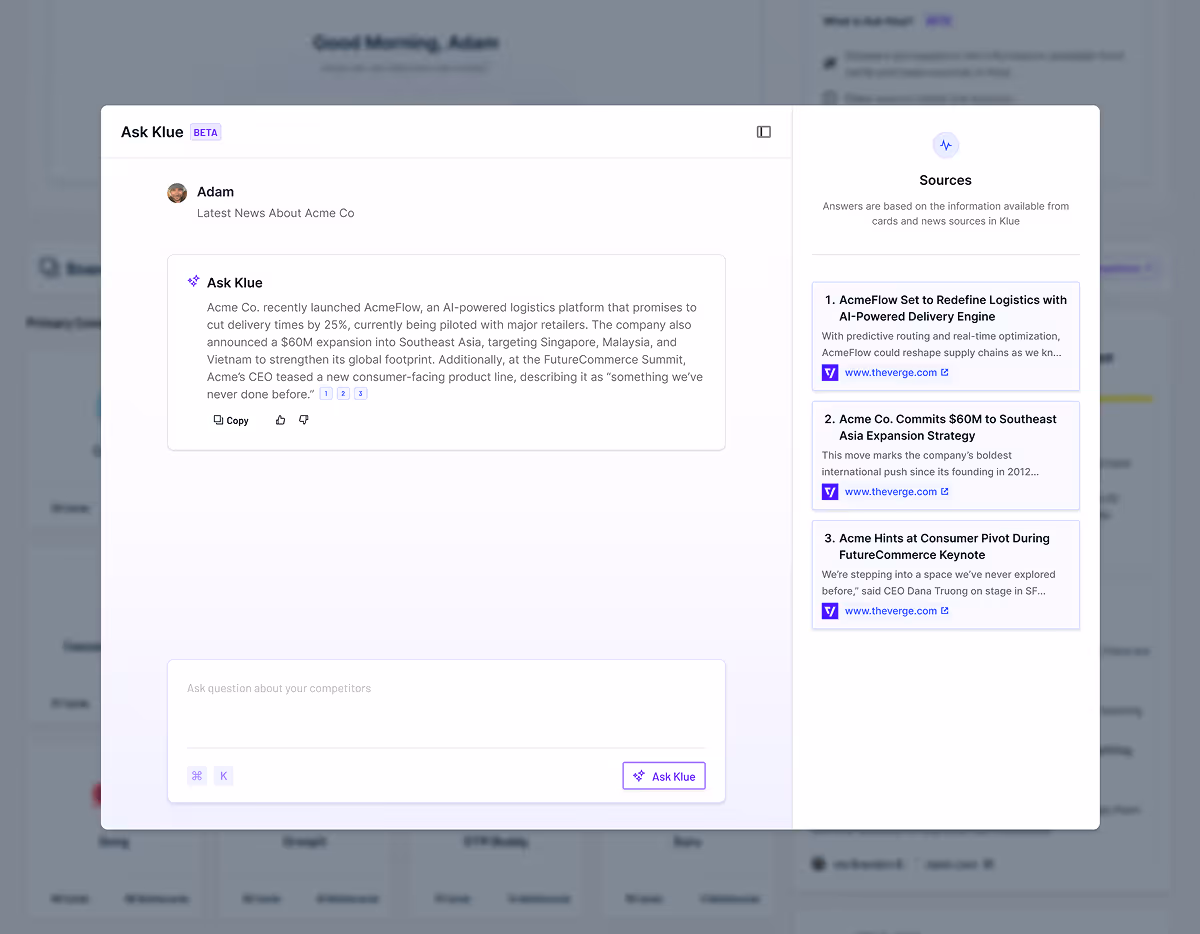
Task: Click the 'This move marks the company's boldest' snippet
Action: point(931,463)
